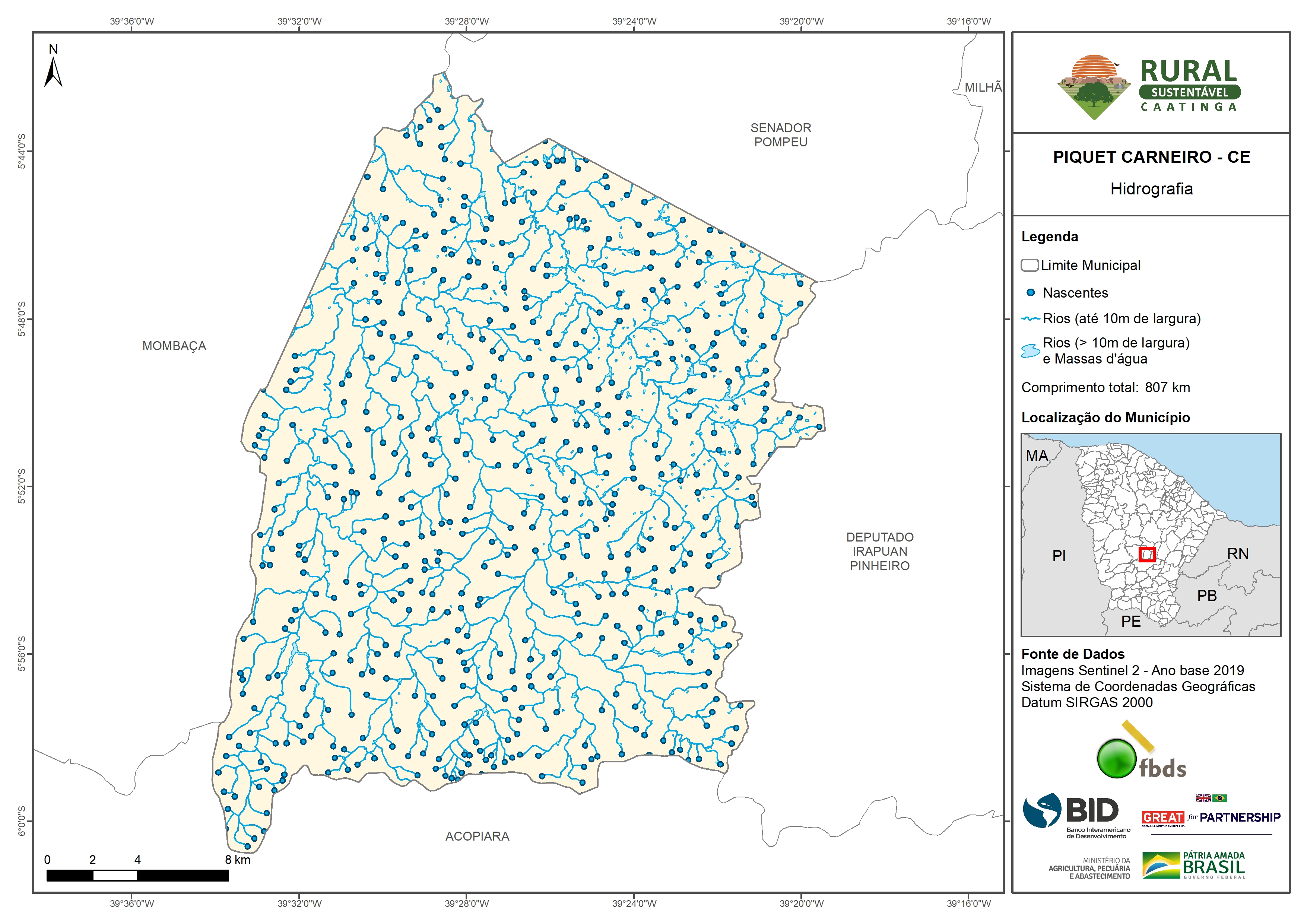This screenshot has height=924, width=1307.
Task: Click the Massas d'água legend swatch
Action: coord(1030,351)
